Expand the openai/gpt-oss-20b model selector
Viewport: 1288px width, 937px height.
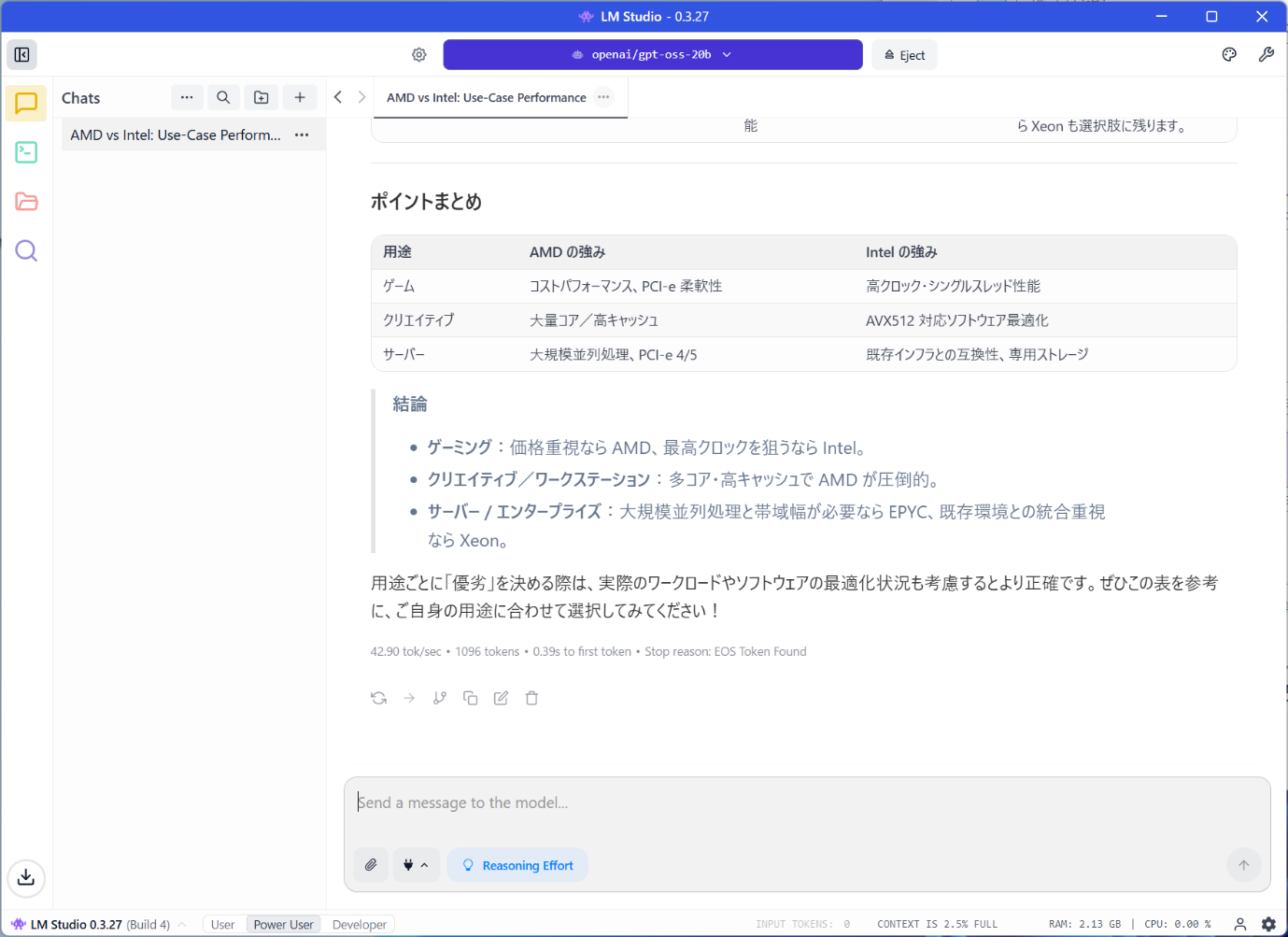(x=652, y=55)
